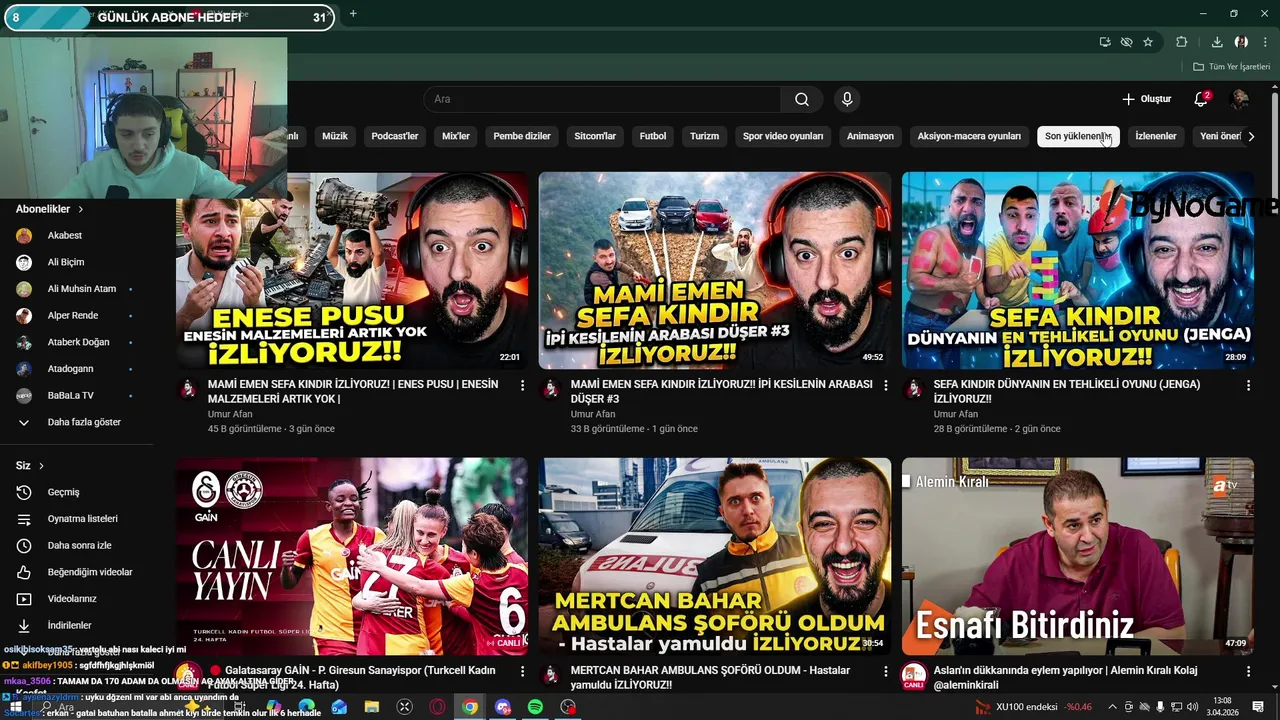Open options menu for ENES PUSU video
The image size is (1280, 720).
point(522,385)
